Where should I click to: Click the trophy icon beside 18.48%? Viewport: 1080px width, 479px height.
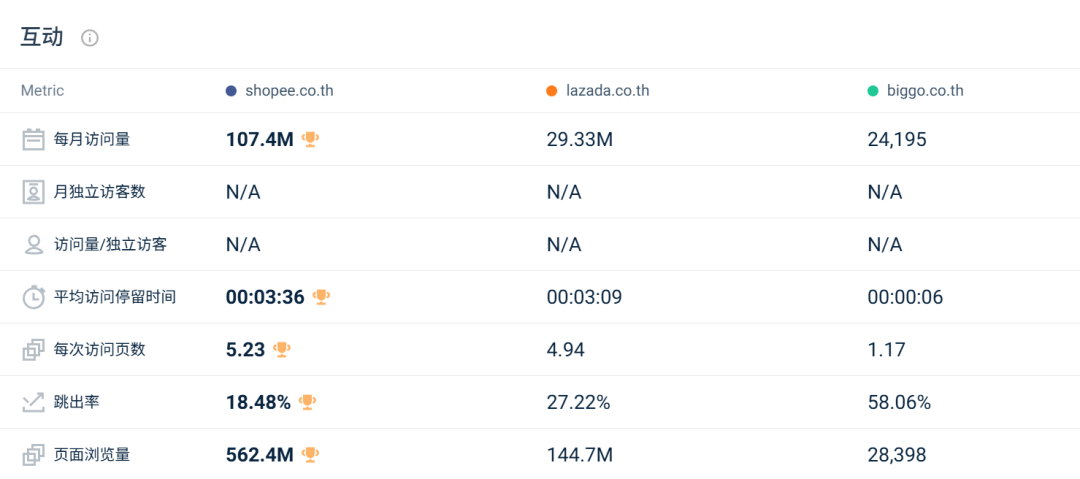[x=307, y=402]
